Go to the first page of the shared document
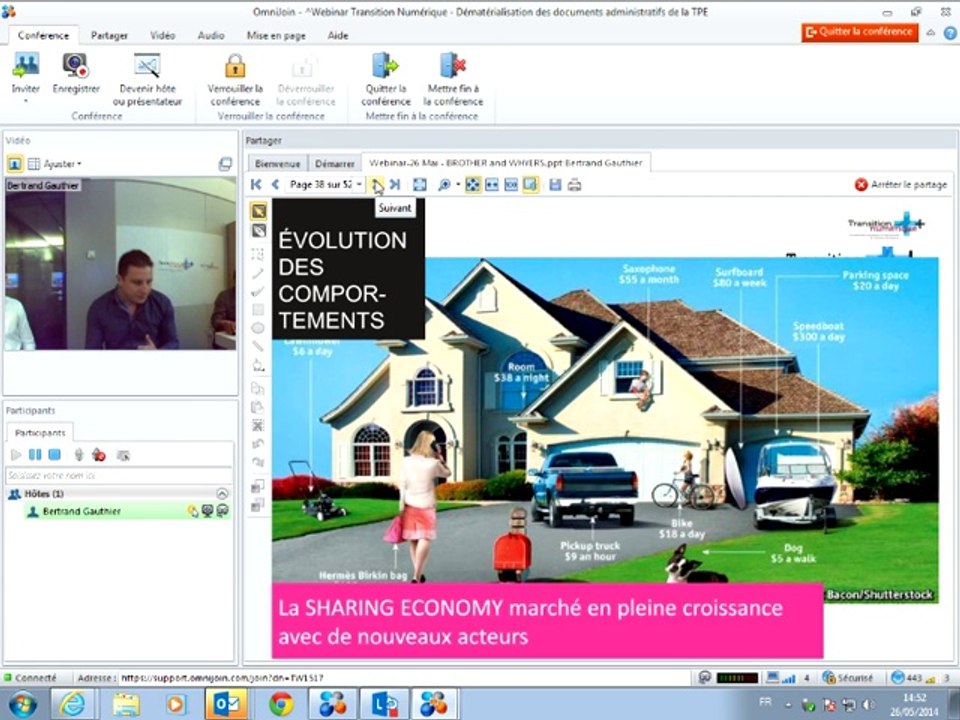The width and height of the screenshot is (960, 720). coord(257,184)
